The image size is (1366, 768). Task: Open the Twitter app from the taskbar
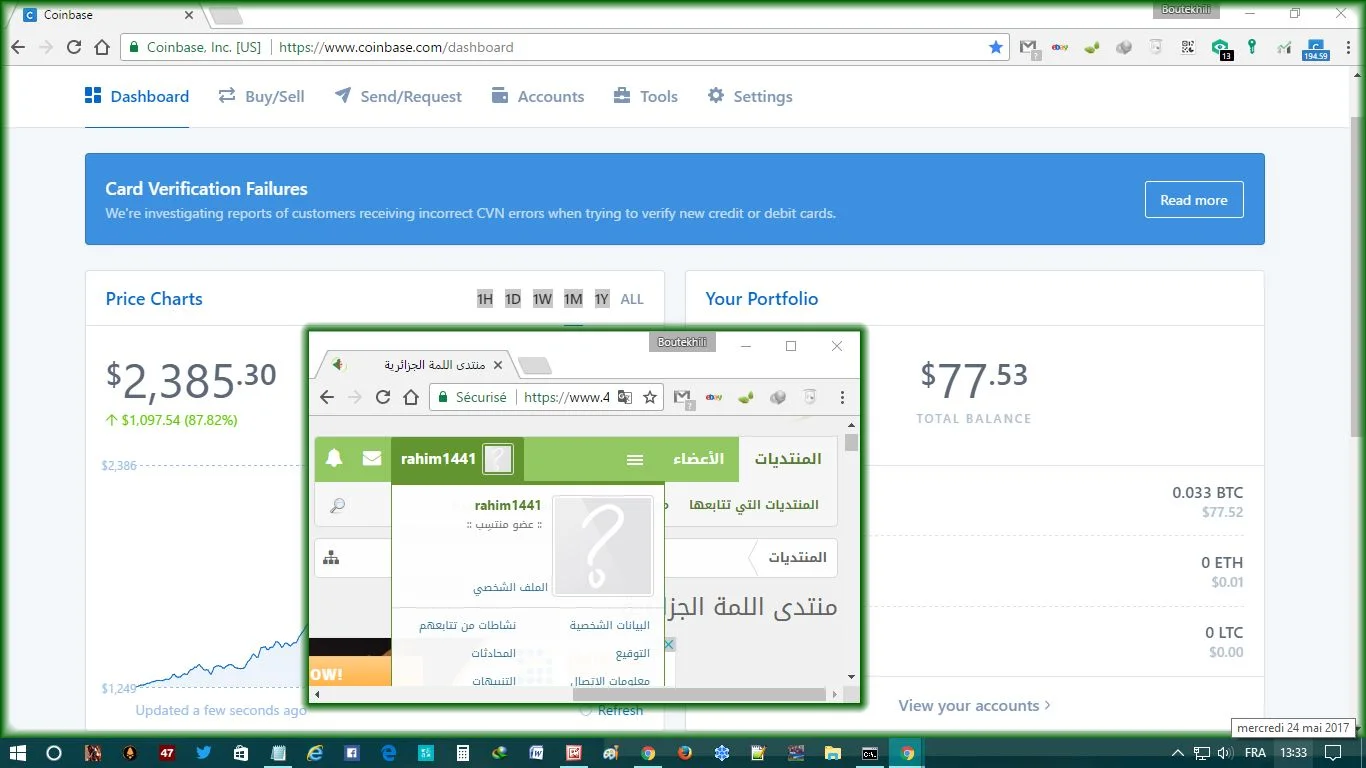click(204, 753)
